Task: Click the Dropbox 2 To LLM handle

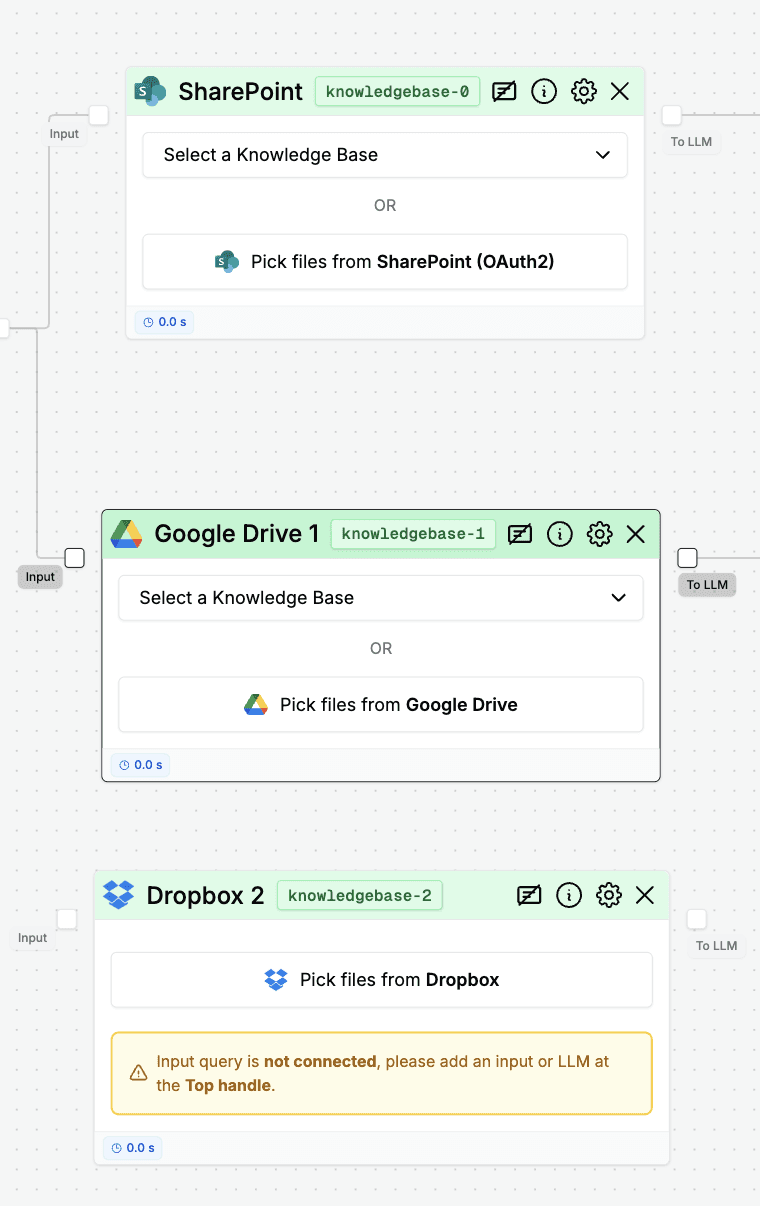Action: click(x=697, y=919)
